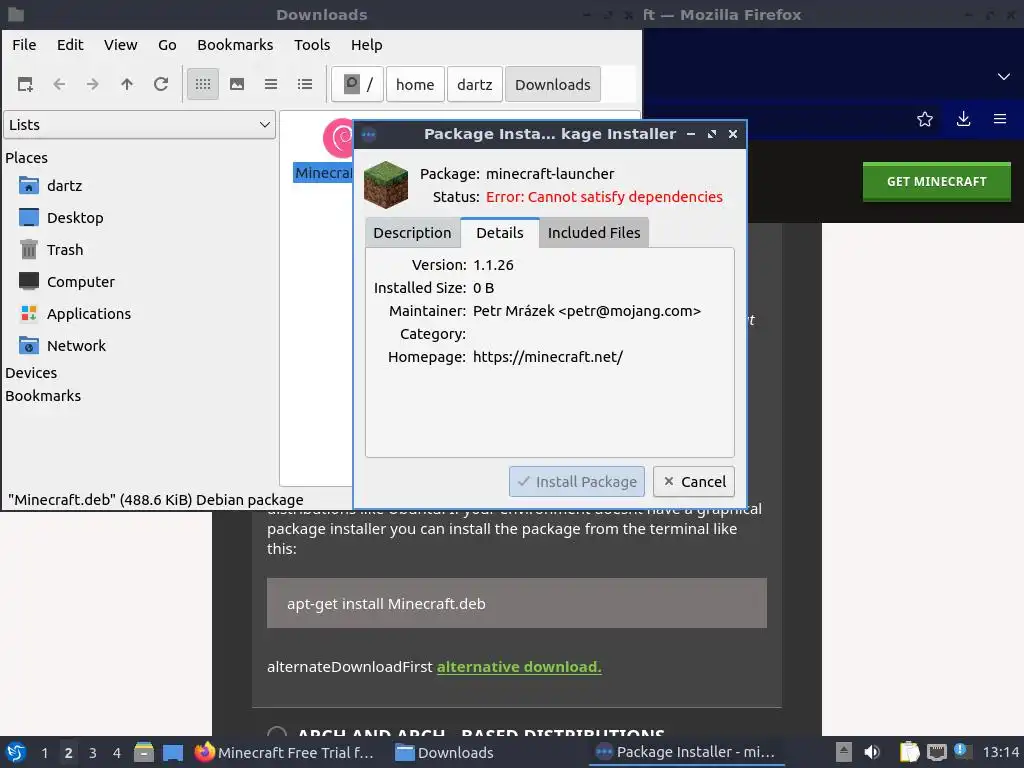
Task: Switch to workspace 4
Action: [117, 753]
